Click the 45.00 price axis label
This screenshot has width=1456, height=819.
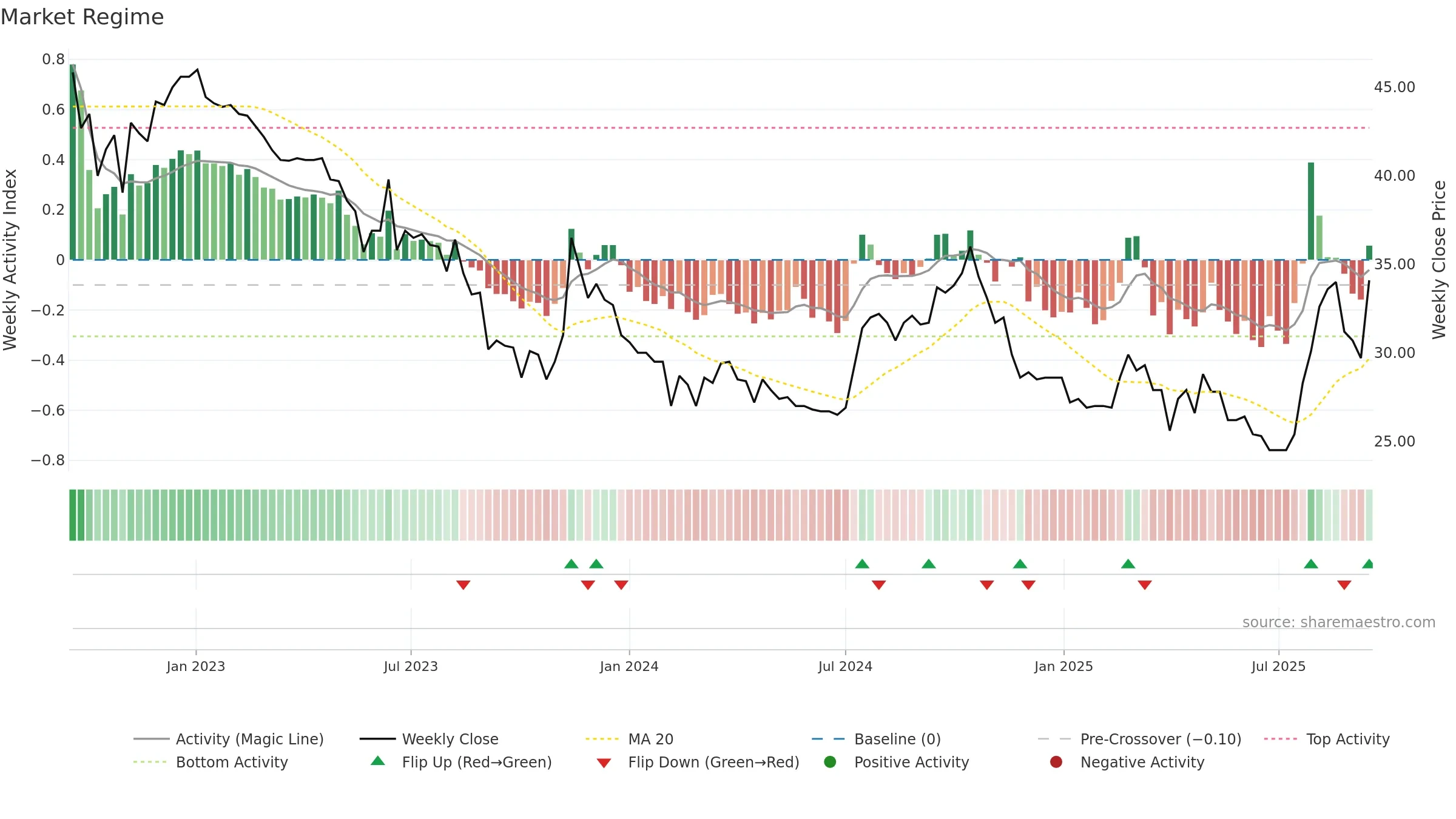(x=1395, y=87)
